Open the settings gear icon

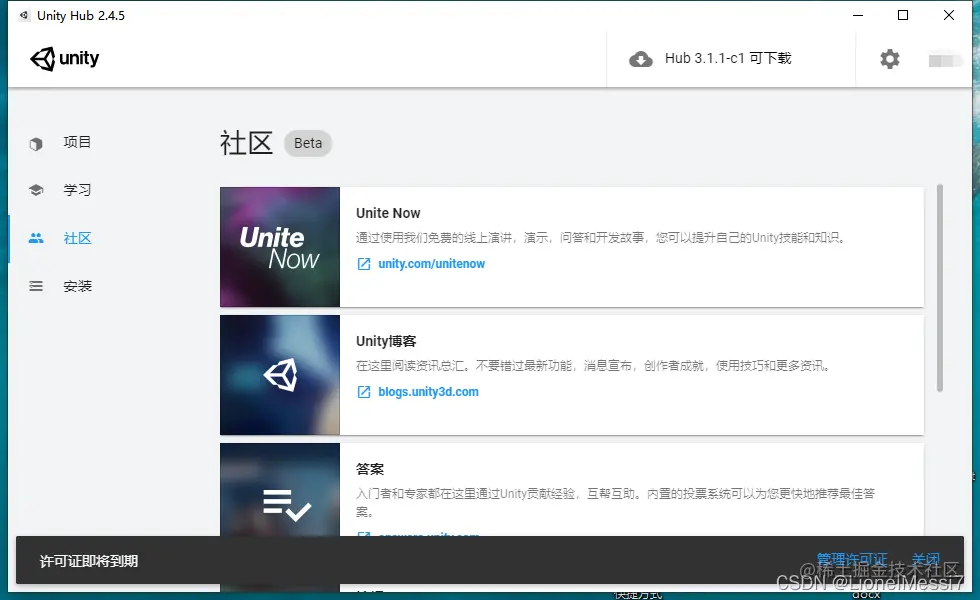coord(889,59)
